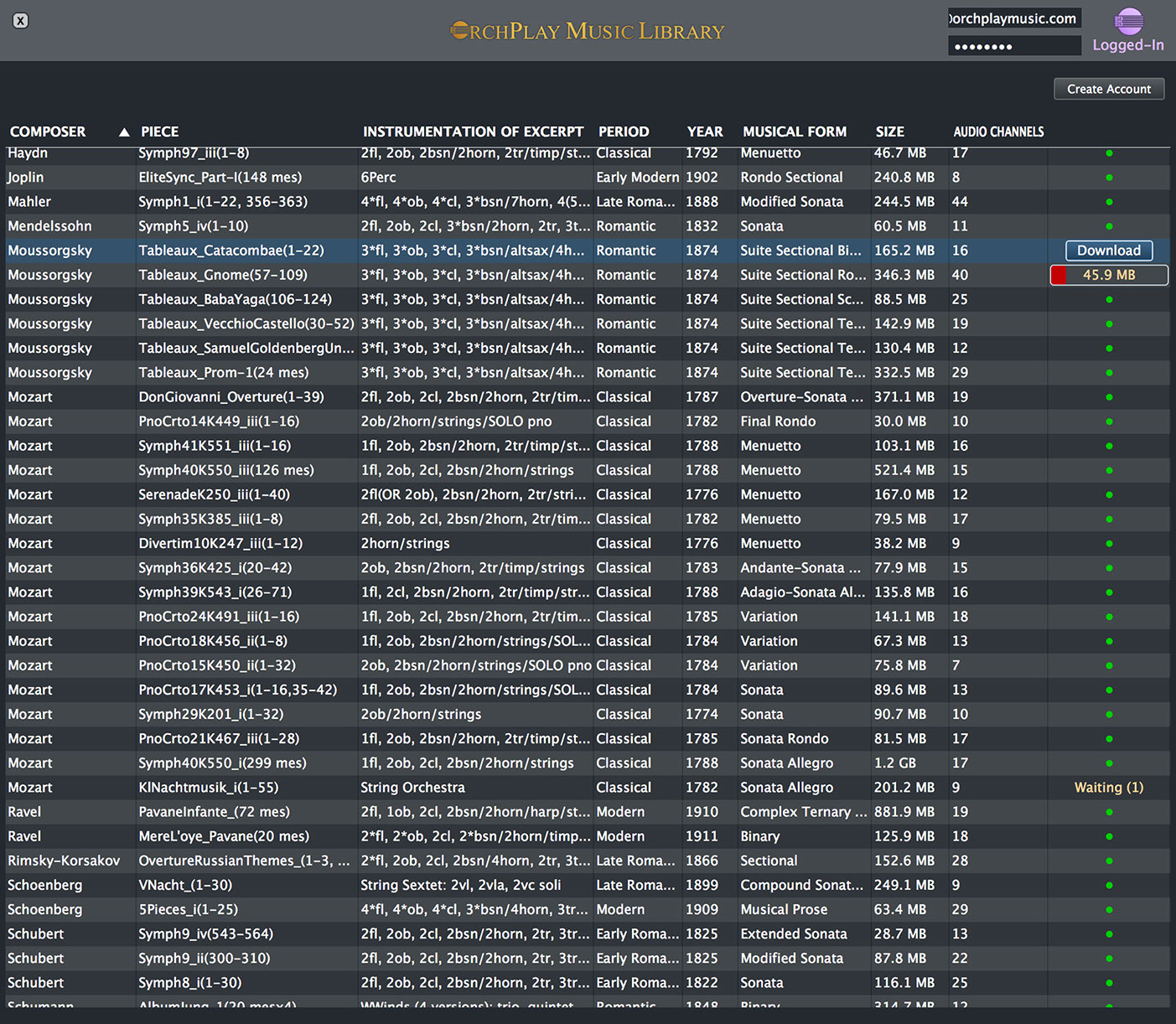1176x1024 pixels.
Task: Click green status dot for Joplin EliteSync row
Action: coord(1109,178)
